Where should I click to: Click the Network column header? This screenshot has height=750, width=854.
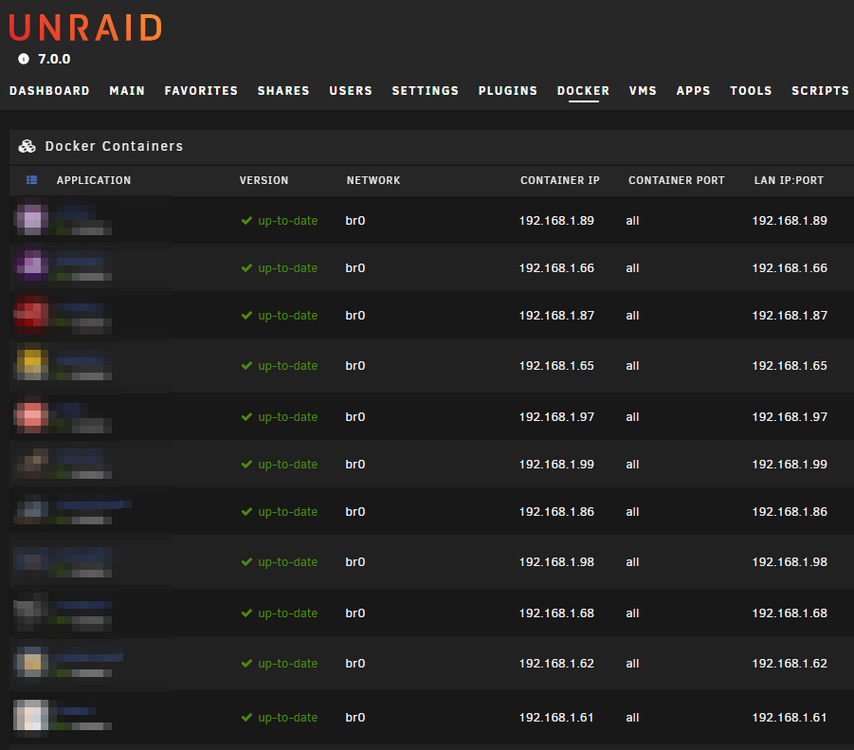click(x=374, y=180)
